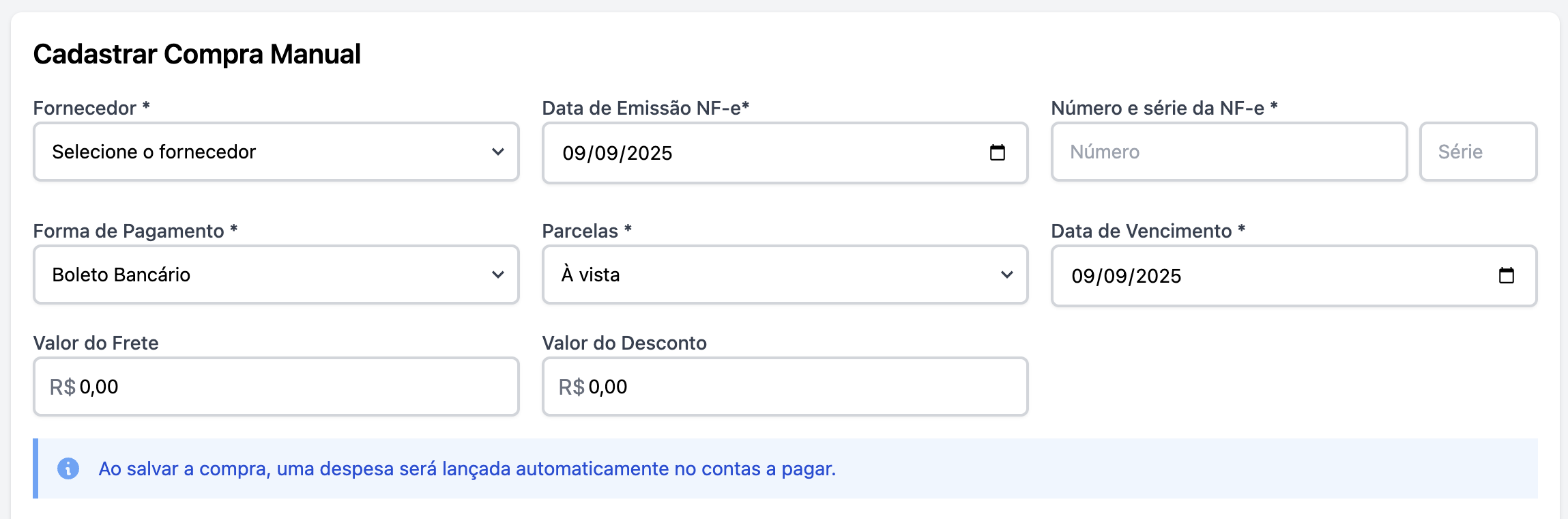Image resolution: width=1568 pixels, height=519 pixels.
Task: Click the R$ prefix in Valor do Desconto
Action: pyautogui.click(x=571, y=387)
